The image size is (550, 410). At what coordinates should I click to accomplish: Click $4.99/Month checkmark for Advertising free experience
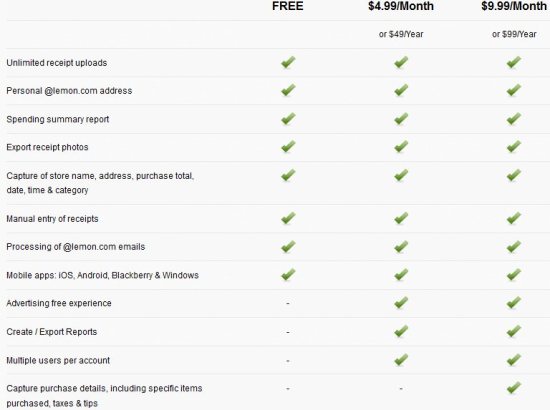(x=401, y=303)
